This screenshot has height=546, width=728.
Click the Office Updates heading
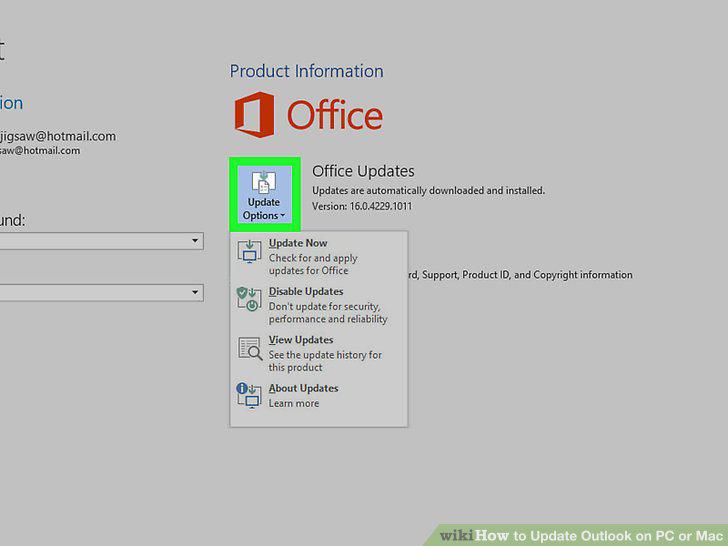363,171
